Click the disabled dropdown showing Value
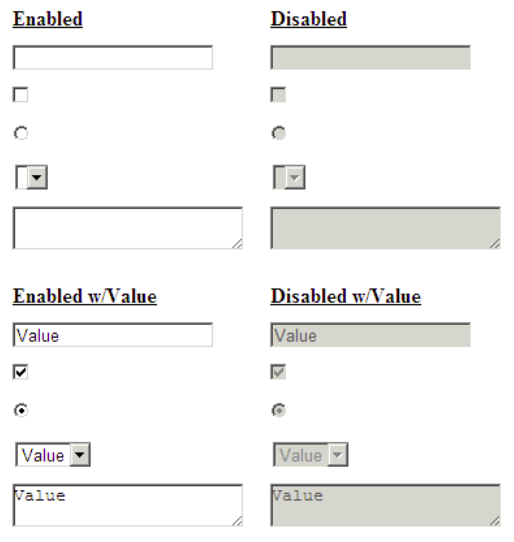 coord(310,455)
